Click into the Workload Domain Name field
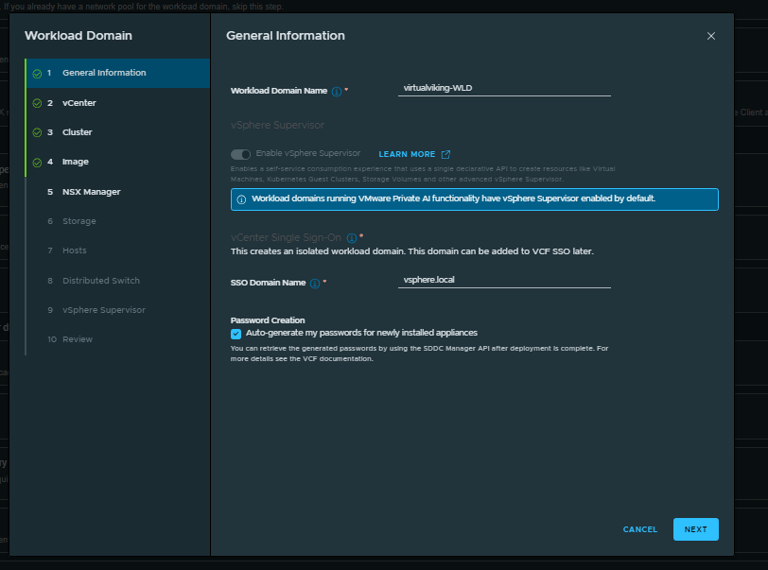 tap(503, 88)
